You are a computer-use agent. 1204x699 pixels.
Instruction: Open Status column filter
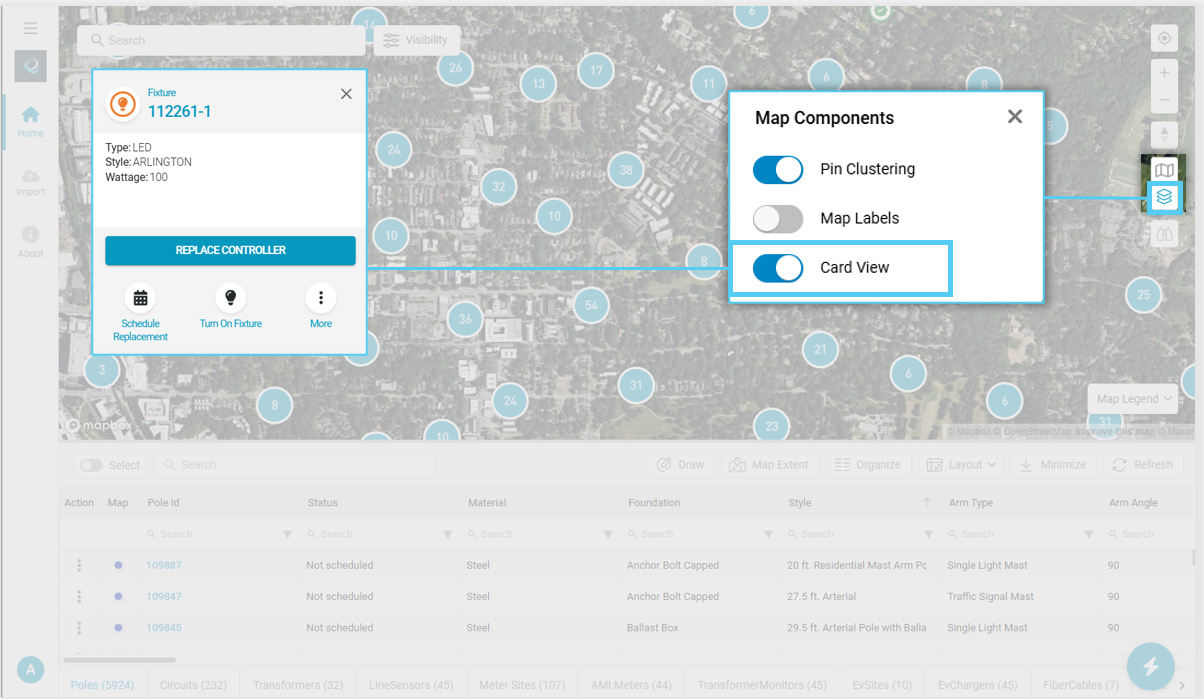[x=448, y=535]
